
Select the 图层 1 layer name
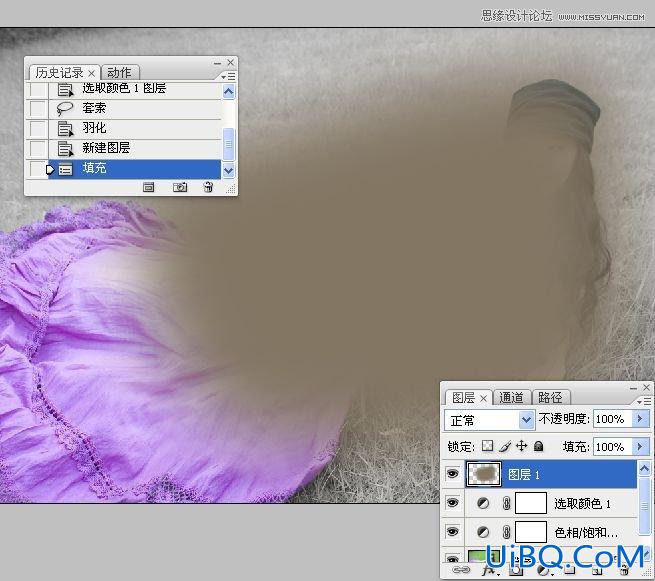tap(524, 475)
